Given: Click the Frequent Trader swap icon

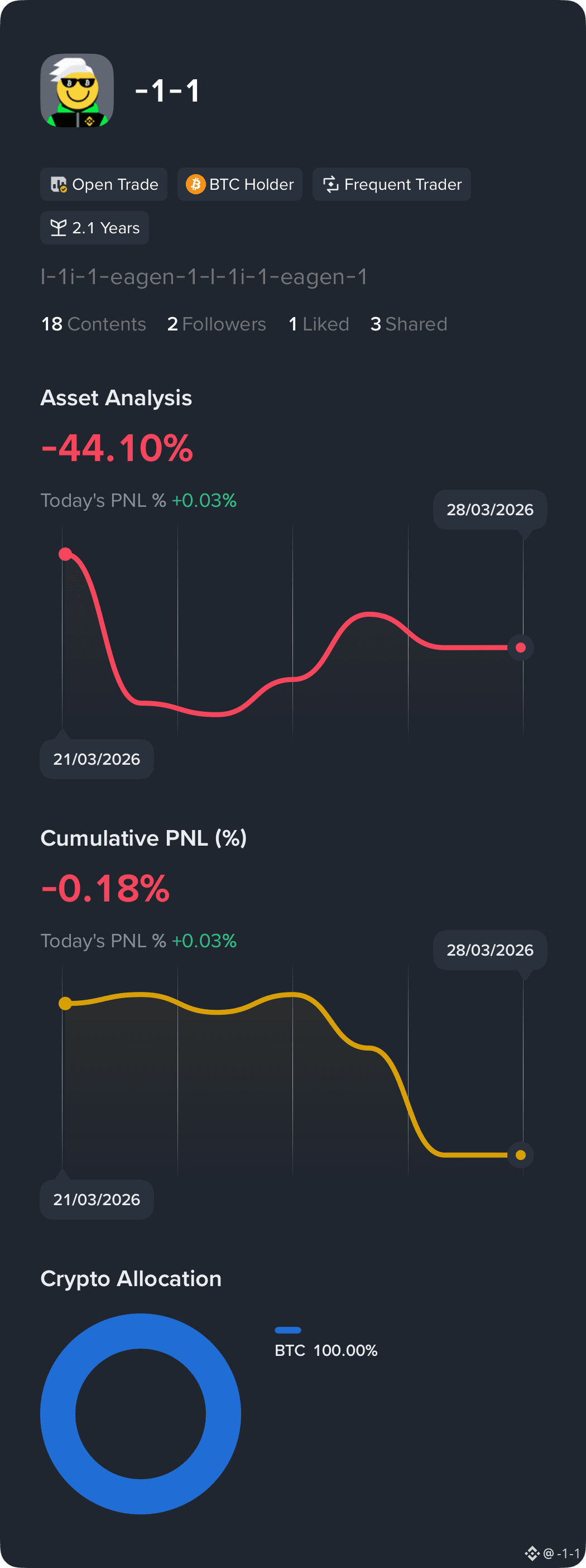Looking at the screenshot, I should click(x=330, y=184).
